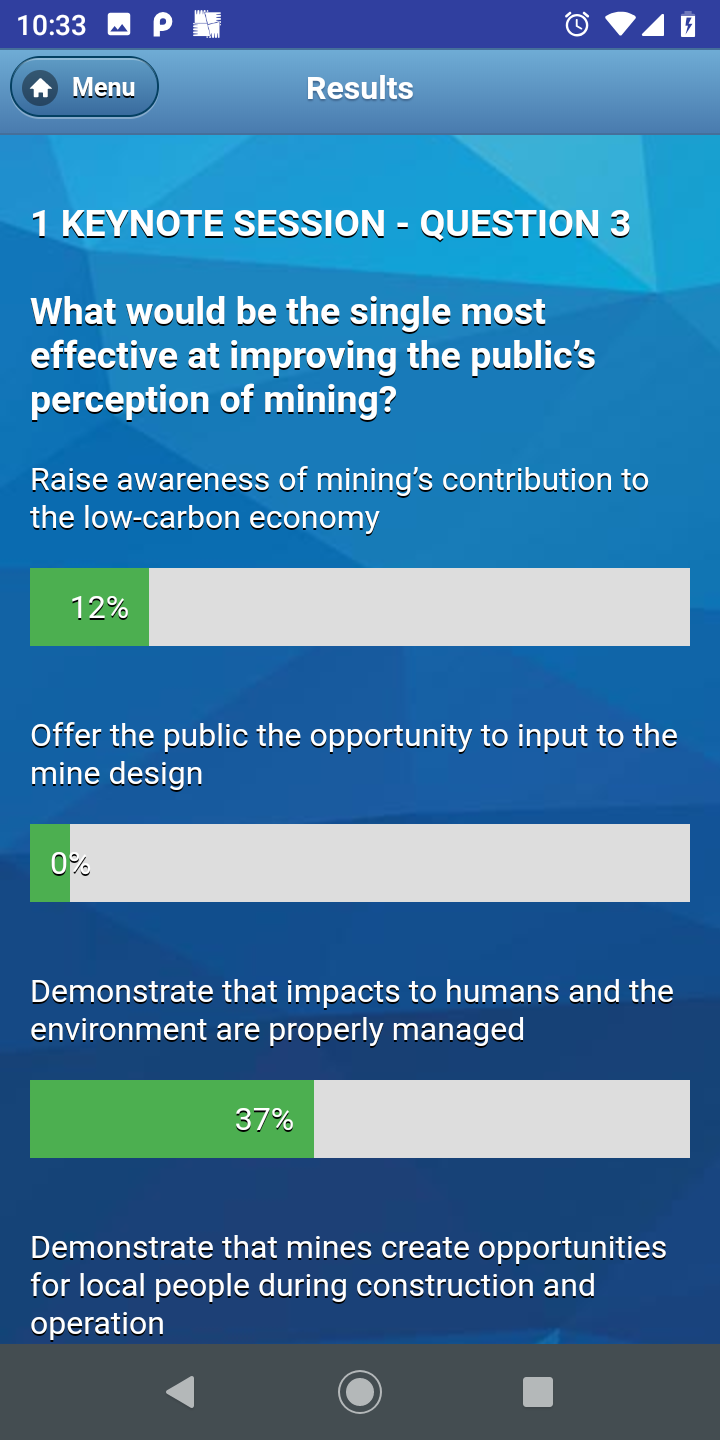This screenshot has width=720, height=1440.
Task: Tap the Results header title
Action: point(360,88)
